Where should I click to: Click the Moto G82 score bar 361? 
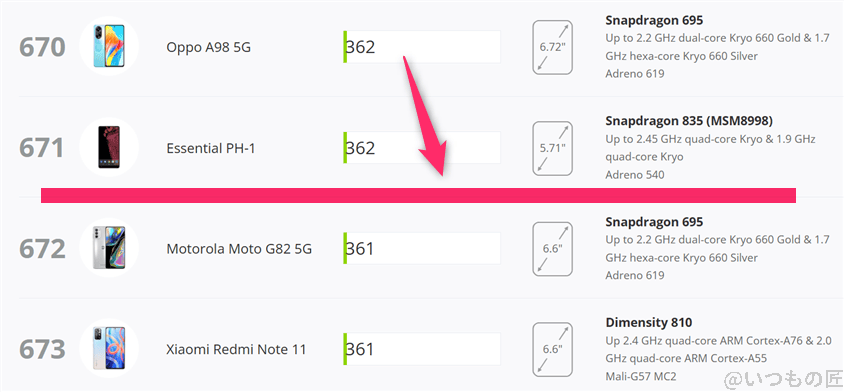click(x=422, y=248)
